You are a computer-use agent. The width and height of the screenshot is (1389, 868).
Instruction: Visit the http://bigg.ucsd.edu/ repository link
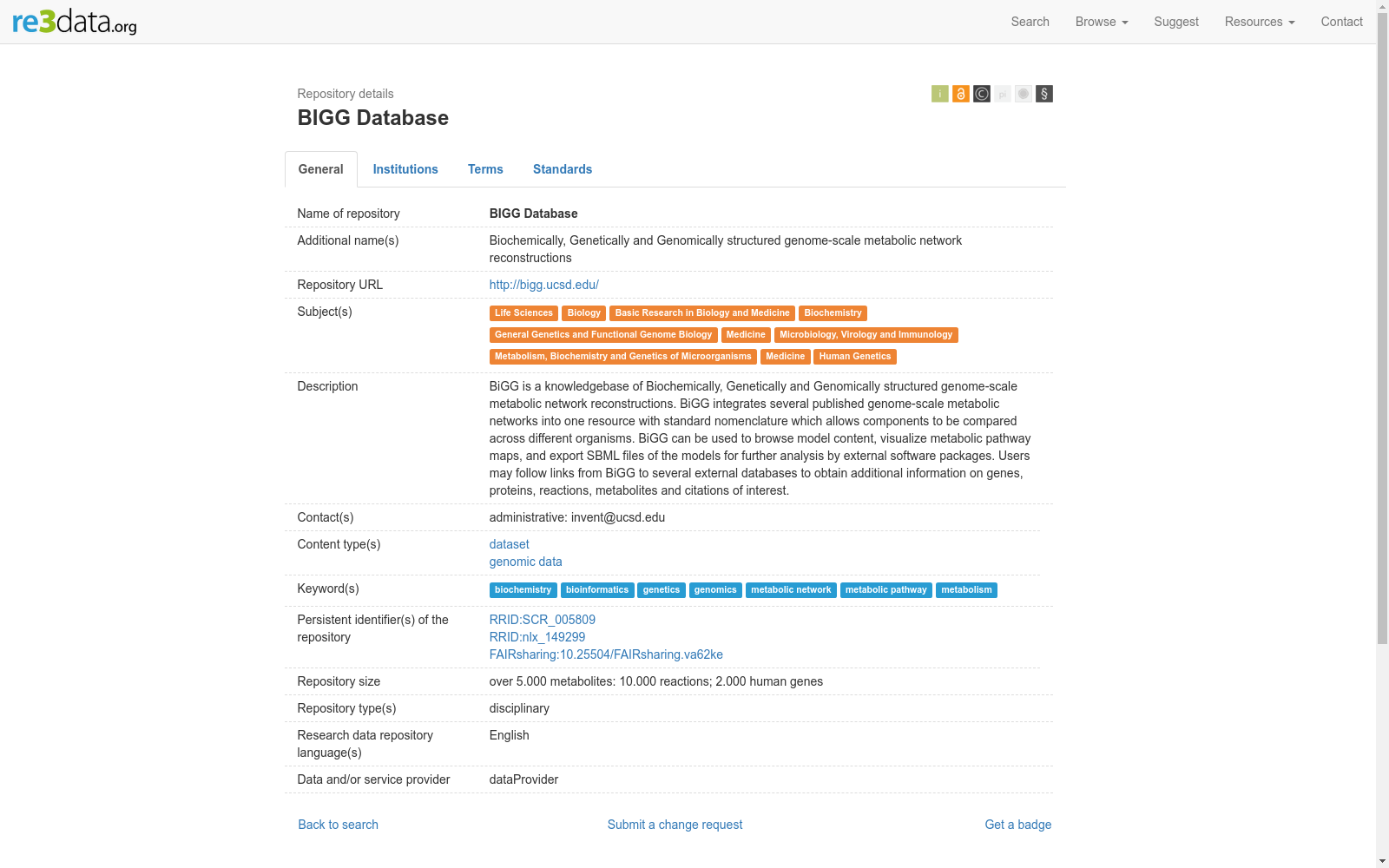pyautogui.click(x=543, y=285)
